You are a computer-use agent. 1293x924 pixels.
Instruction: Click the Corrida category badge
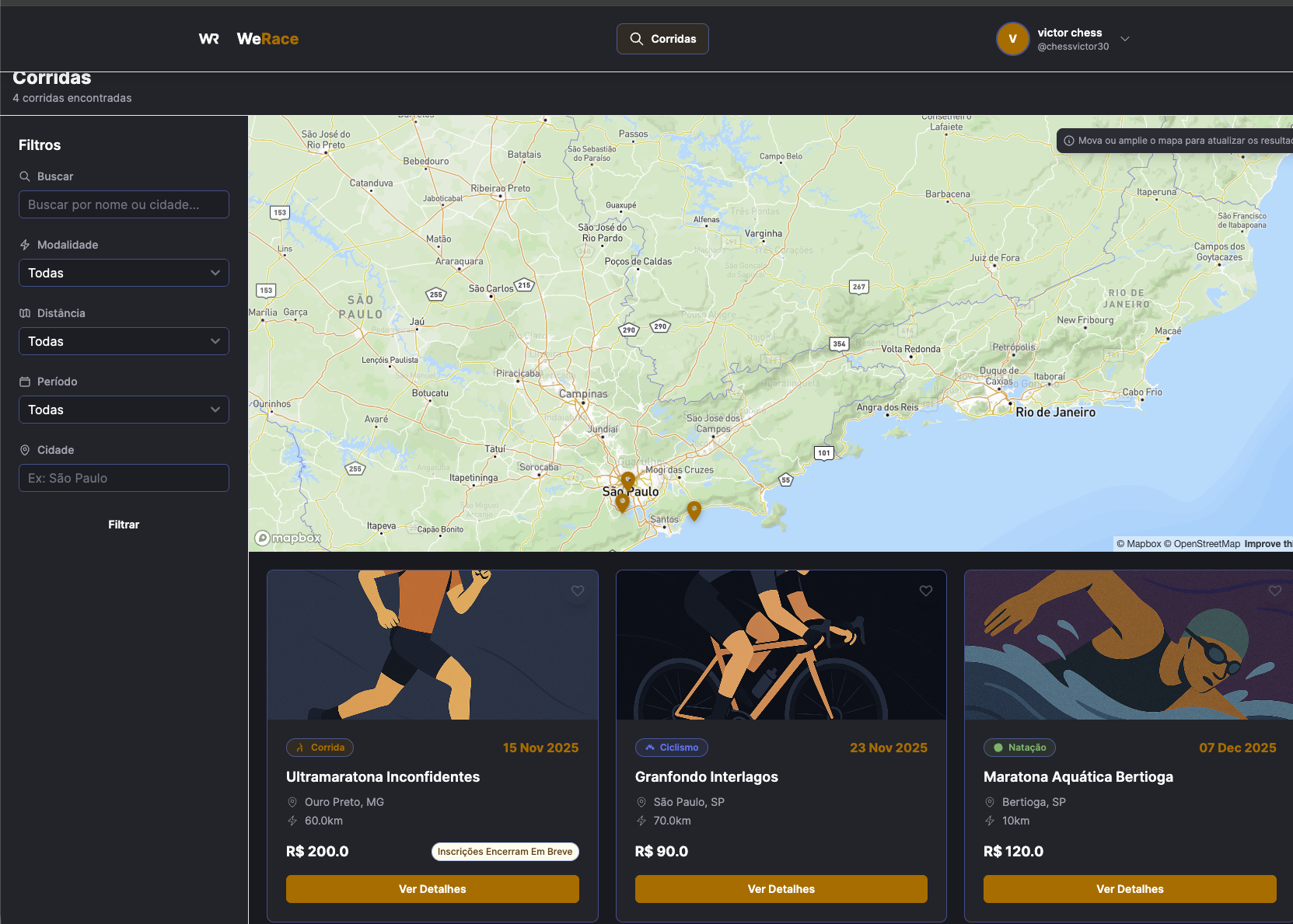tap(320, 748)
